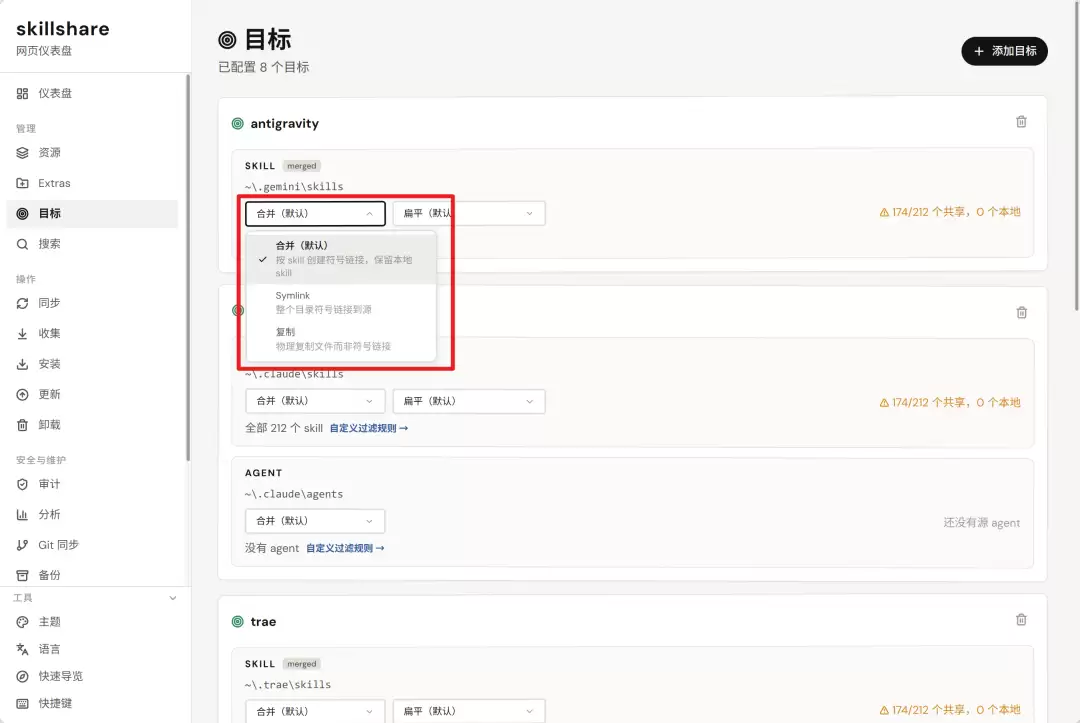The width and height of the screenshot is (1080, 723).
Task: Choose the 复制 copy mode option
Action: pyautogui.click(x=341, y=339)
